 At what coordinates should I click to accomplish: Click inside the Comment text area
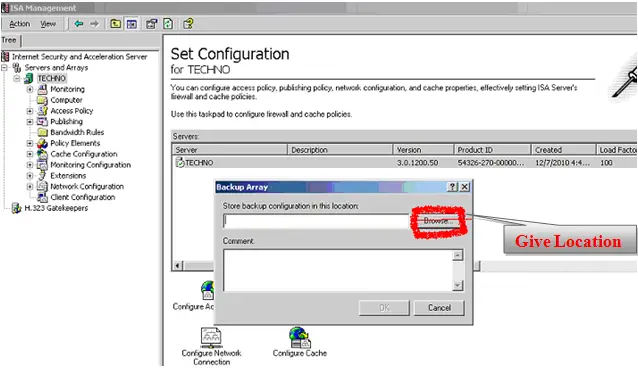pyautogui.click(x=338, y=270)
